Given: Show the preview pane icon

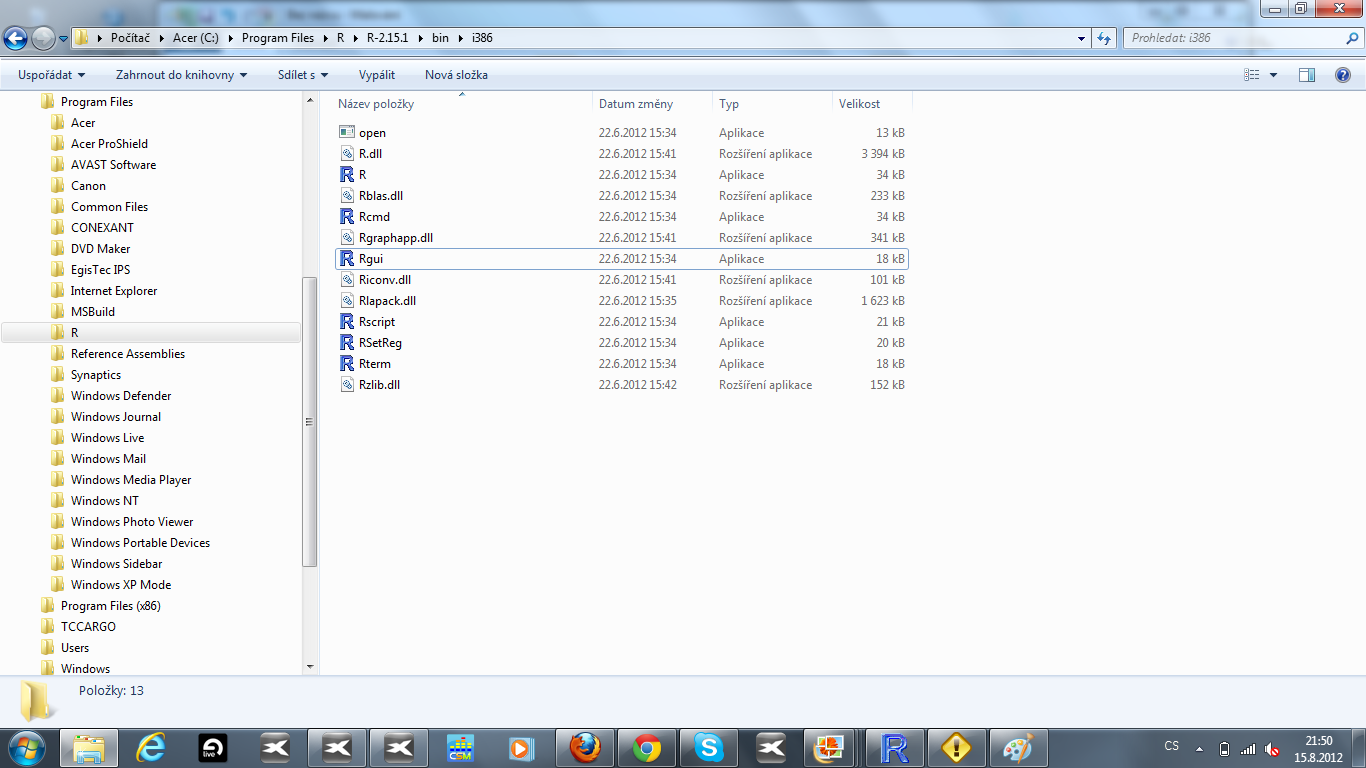Looking at the screenshot, I should (1306, 75).
